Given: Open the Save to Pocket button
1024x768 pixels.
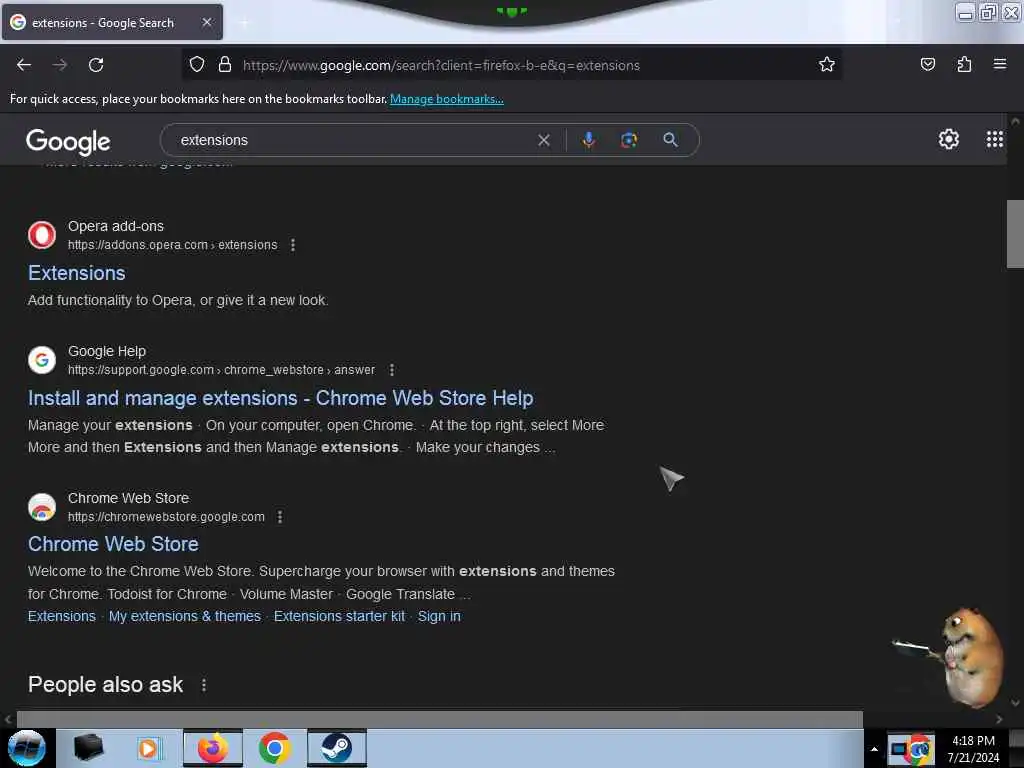Looking at the screenshot, I should [927, 64].
